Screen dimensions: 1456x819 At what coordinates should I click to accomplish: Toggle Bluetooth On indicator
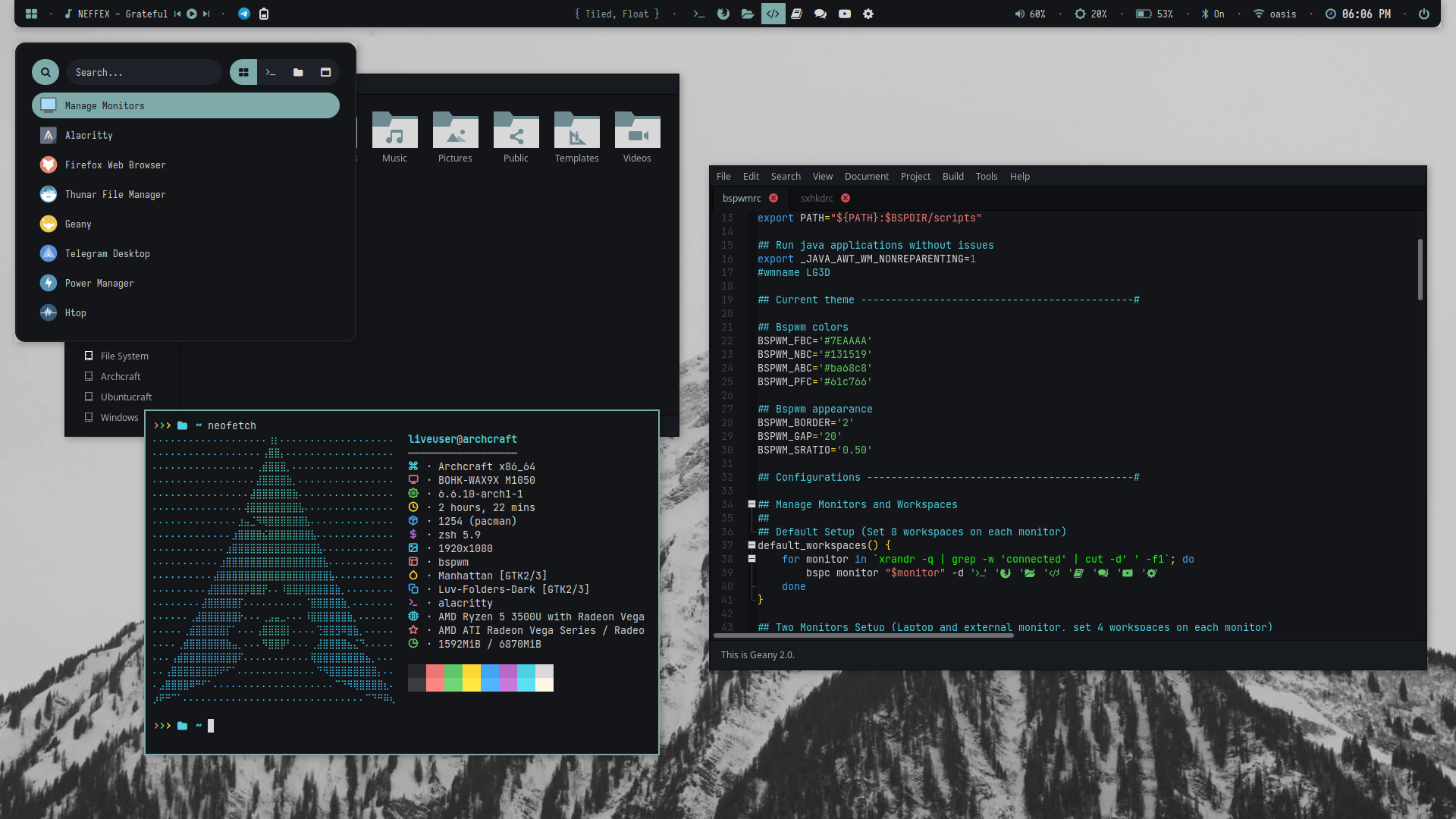coord(1213,14)
